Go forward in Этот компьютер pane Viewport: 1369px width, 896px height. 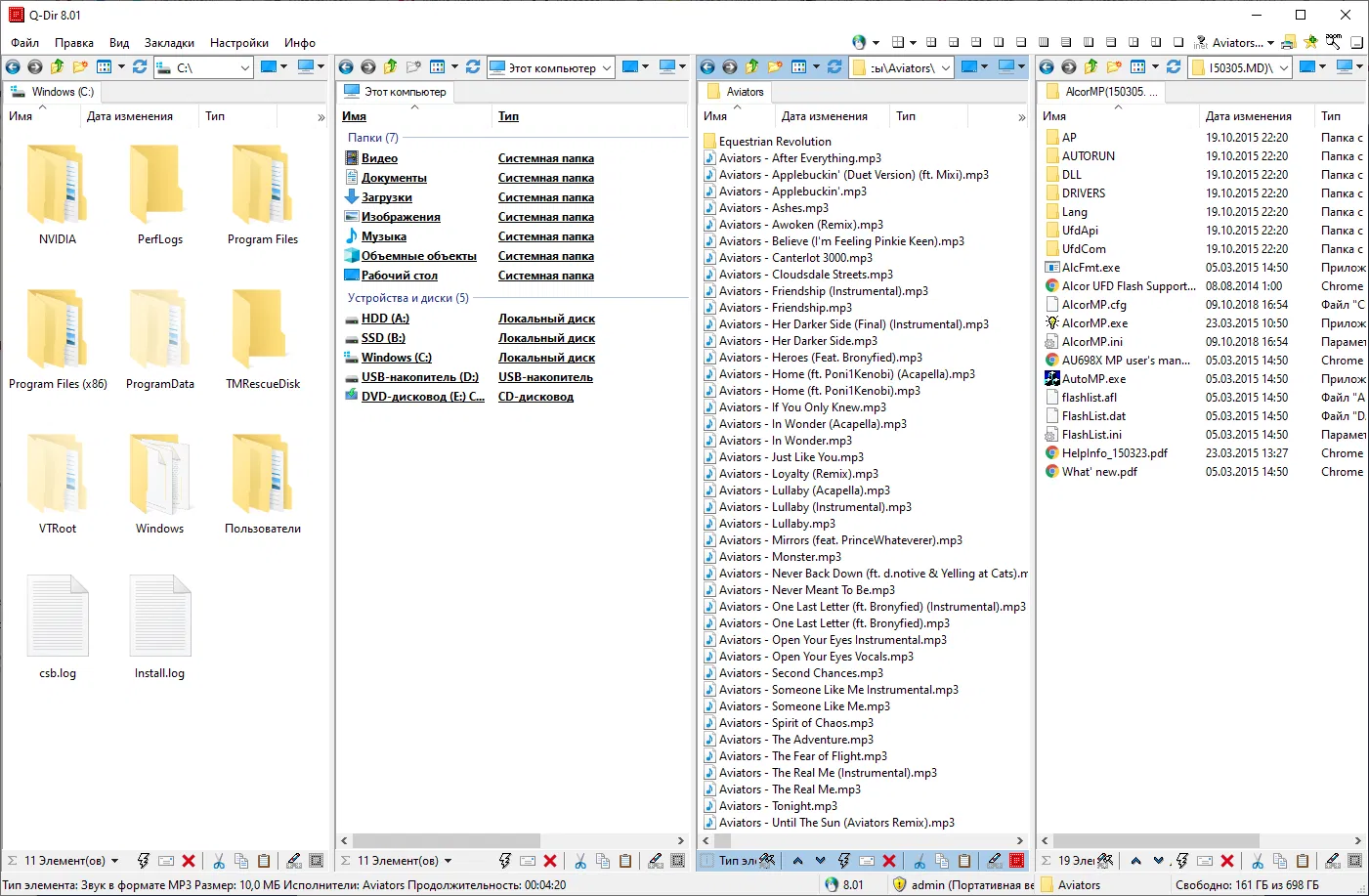pyautogui.click(x=368, y=67)
